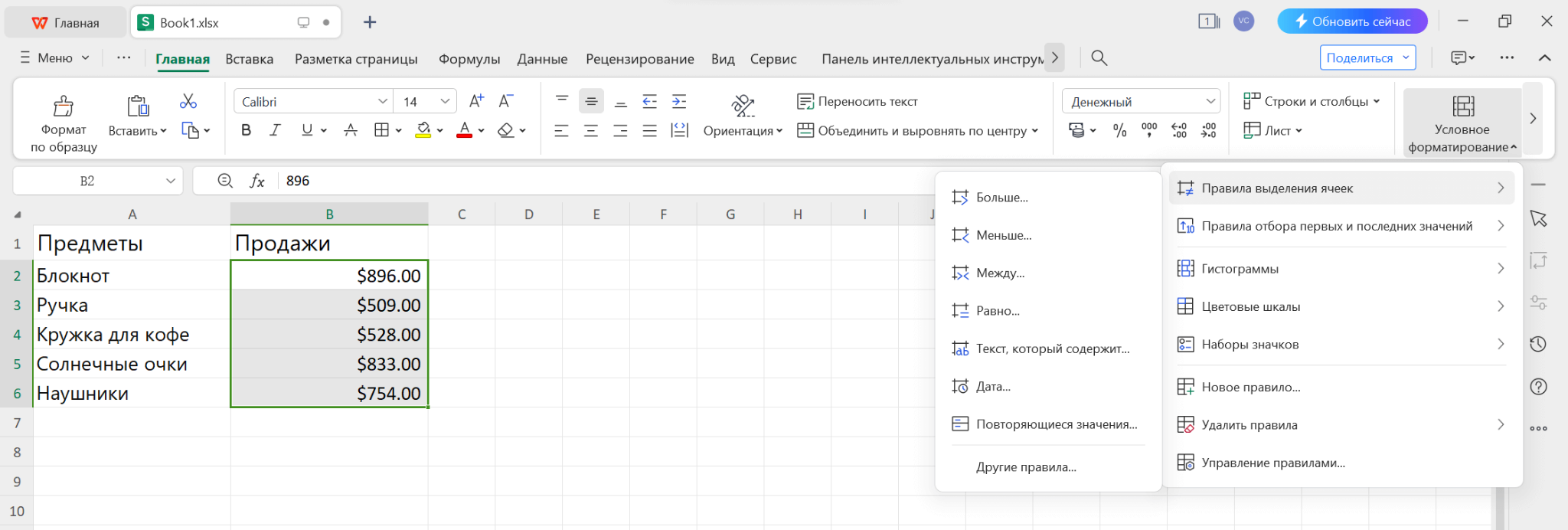Open the font size 14 dropdown
The height and width of the screenshot is (530, 1568).
point(445,101)
